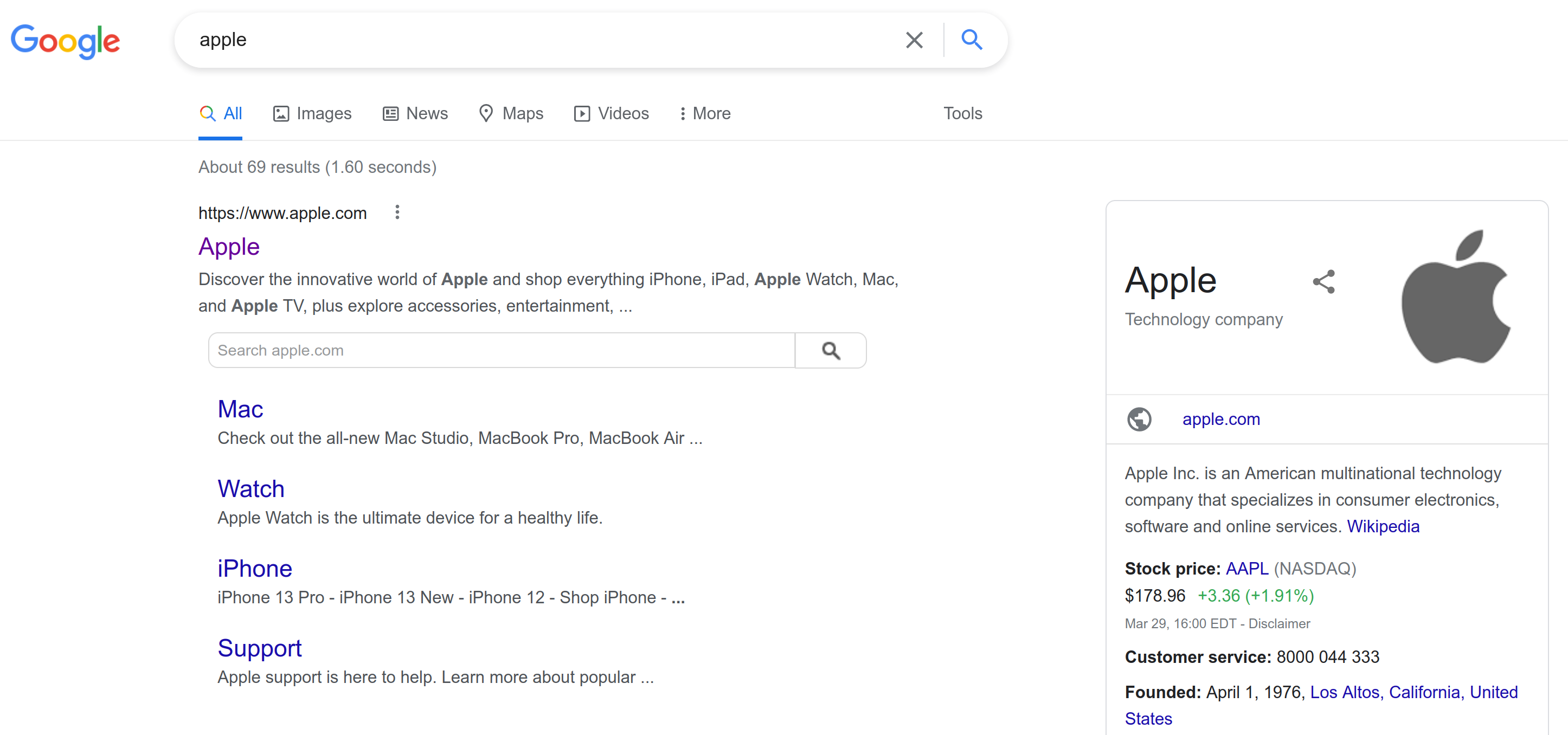The height and width of the screenshot is (735, 1568).
Task: Clear the search query using the X icon
Action: [914, 40]
